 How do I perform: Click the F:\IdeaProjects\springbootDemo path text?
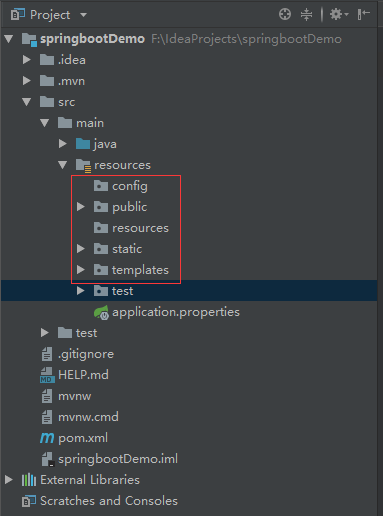click(x=247, y=39)
